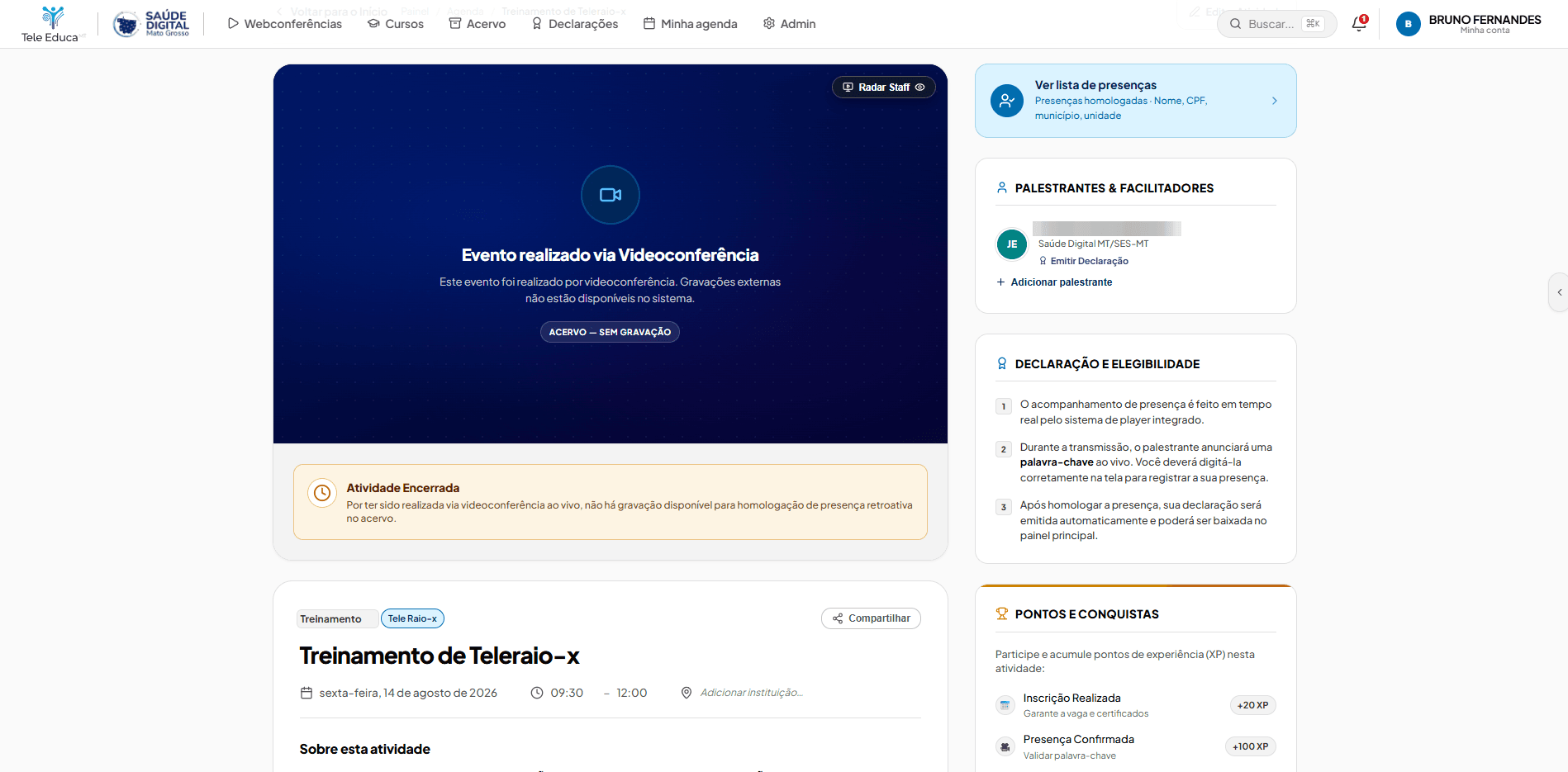Toggle Radar Staff visibility

[x=883, y=88]
